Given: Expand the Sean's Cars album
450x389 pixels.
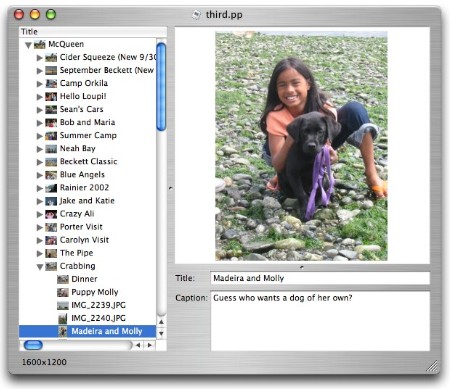Looking at the screenshot, I should [x=39, y=110].
